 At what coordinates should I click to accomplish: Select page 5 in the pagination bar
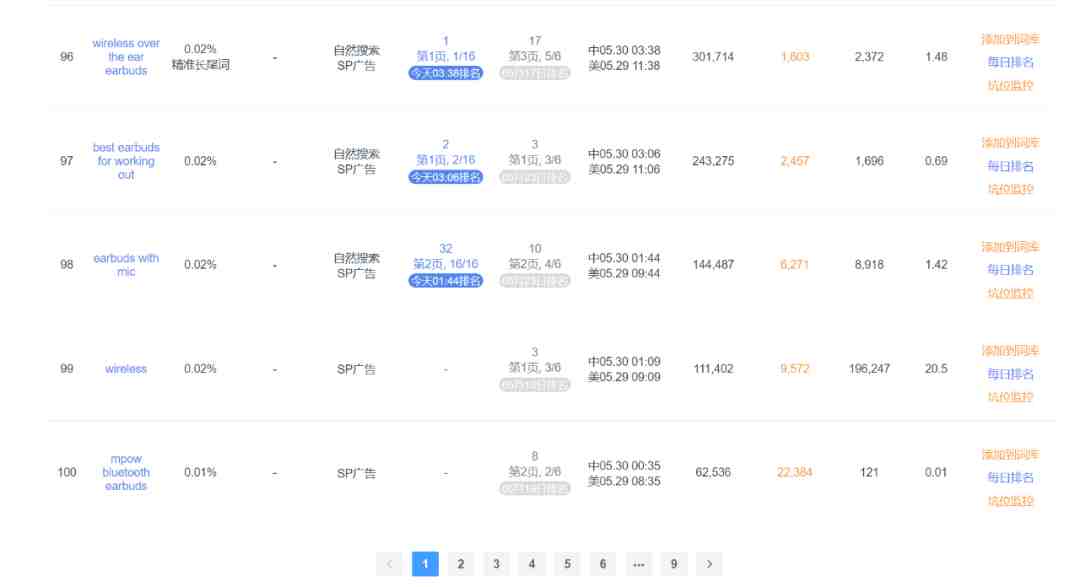point(567,564)
